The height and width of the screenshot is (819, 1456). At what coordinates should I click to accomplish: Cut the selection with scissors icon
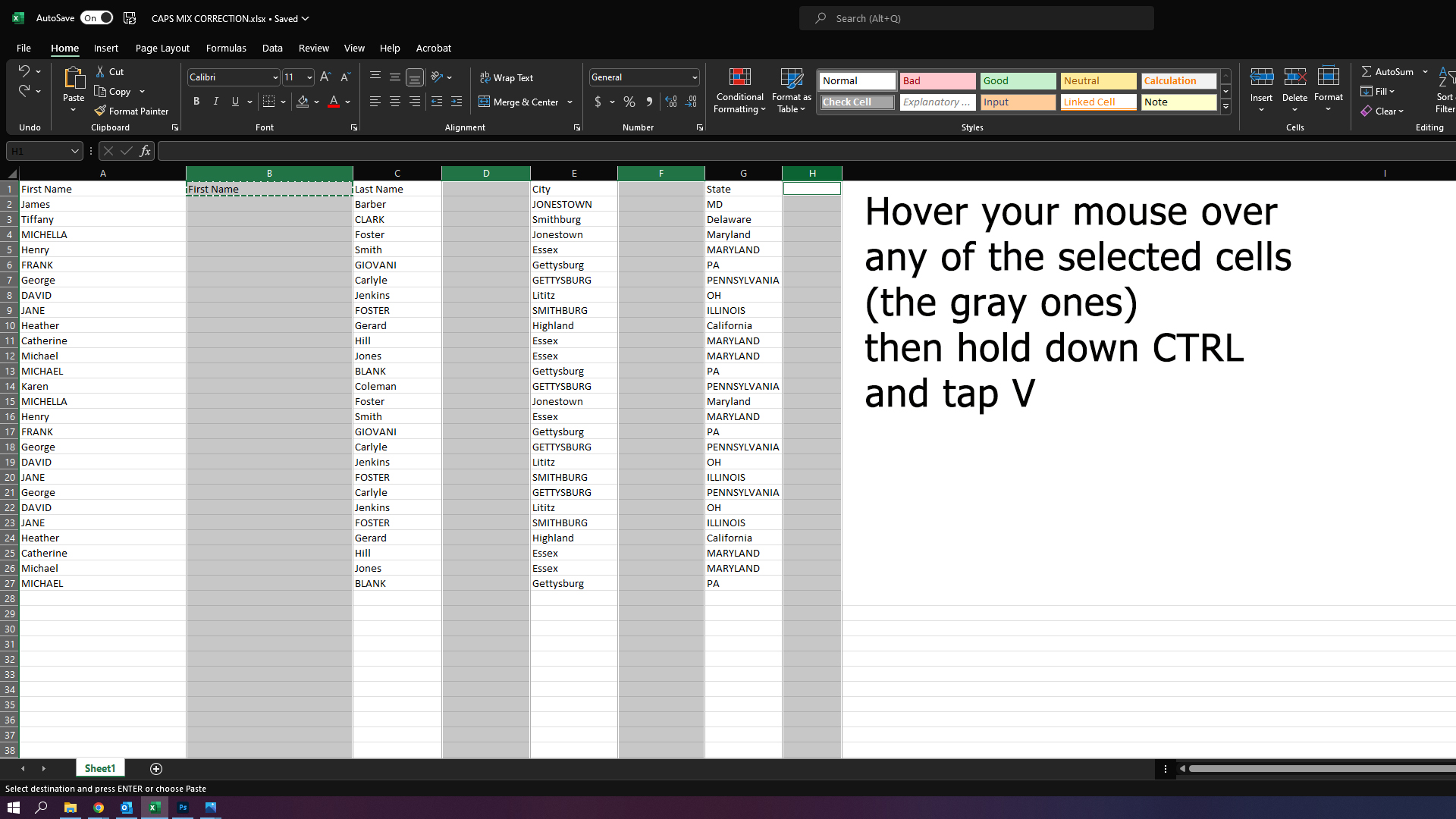coord(100,71)
